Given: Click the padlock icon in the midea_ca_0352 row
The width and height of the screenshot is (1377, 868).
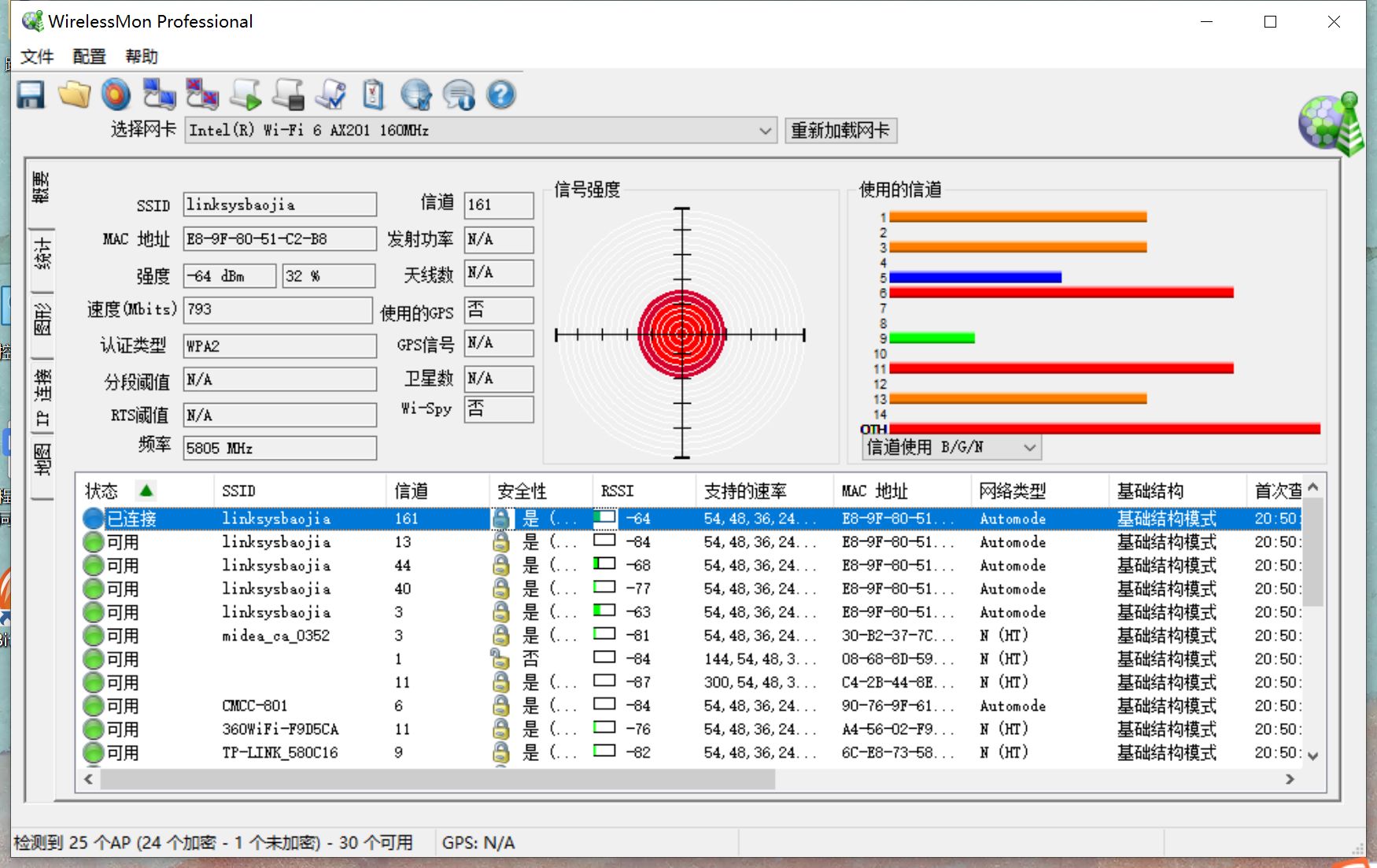Looking at the screenshot, I should coord(500,635).
